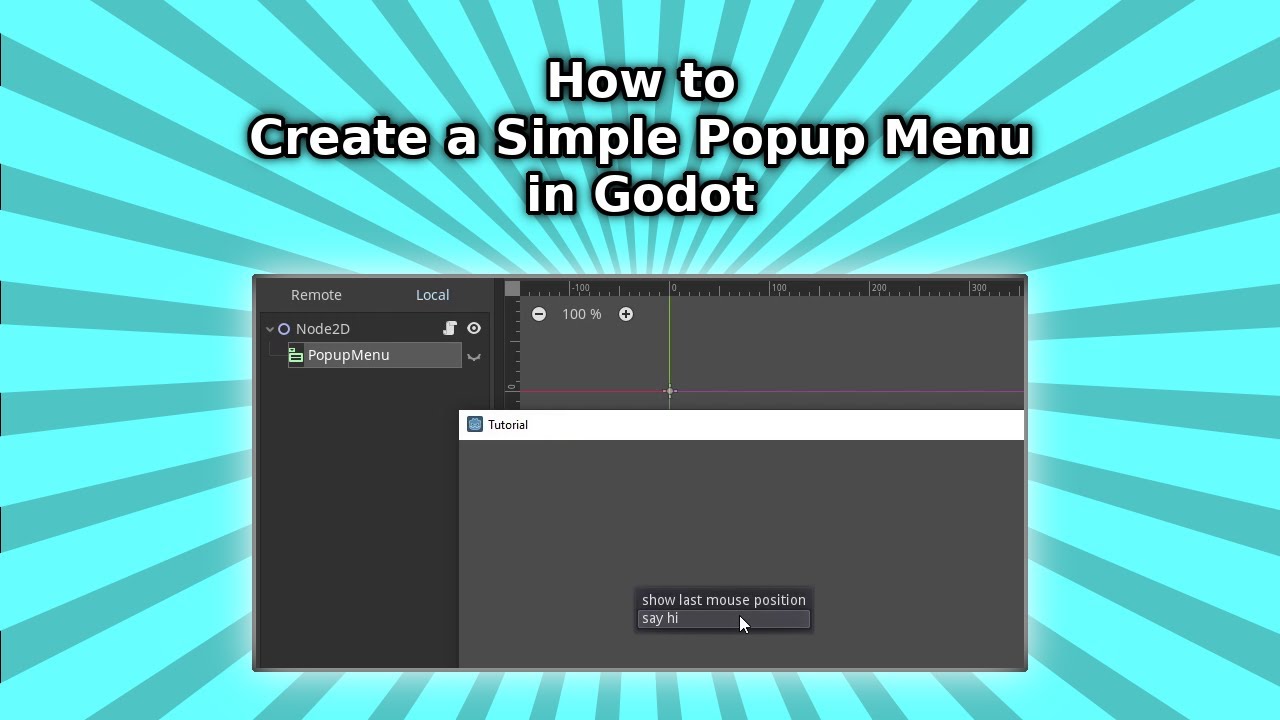1280x720 pixels.
Task: Zoom out the 2D viewport
Action: 539,314
